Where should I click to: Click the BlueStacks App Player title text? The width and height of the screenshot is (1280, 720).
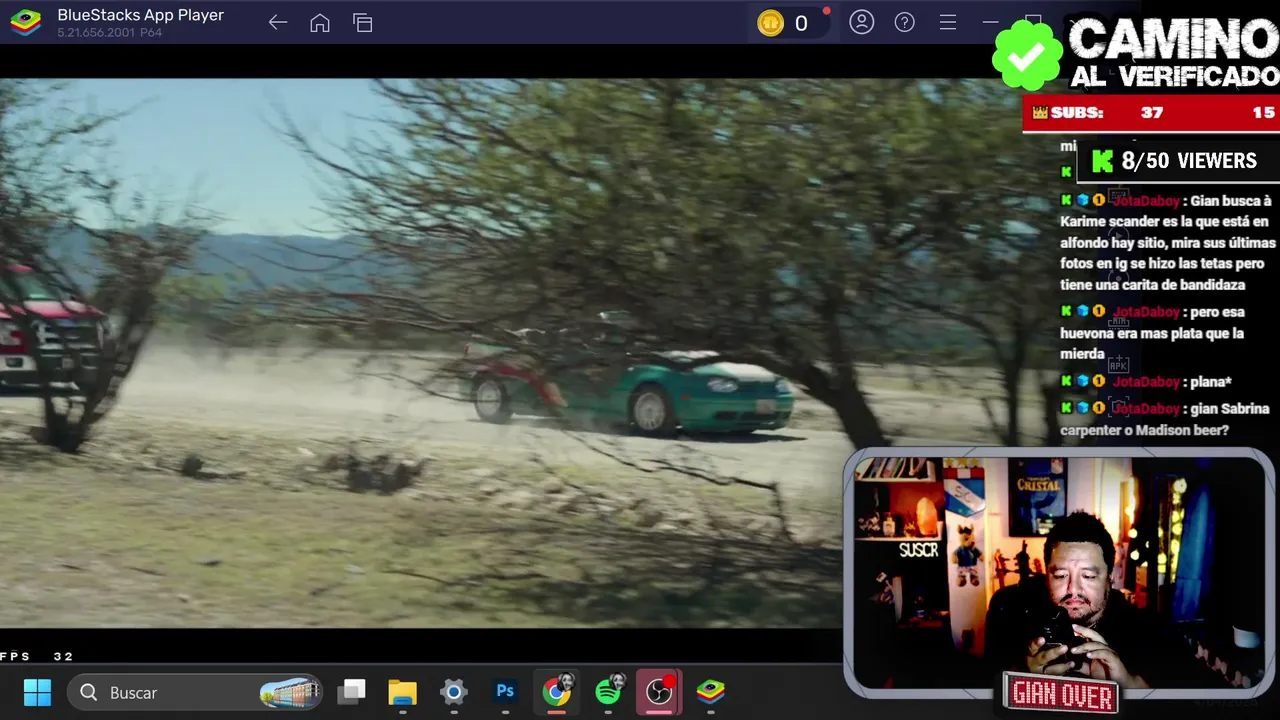(x=140, y=15)
